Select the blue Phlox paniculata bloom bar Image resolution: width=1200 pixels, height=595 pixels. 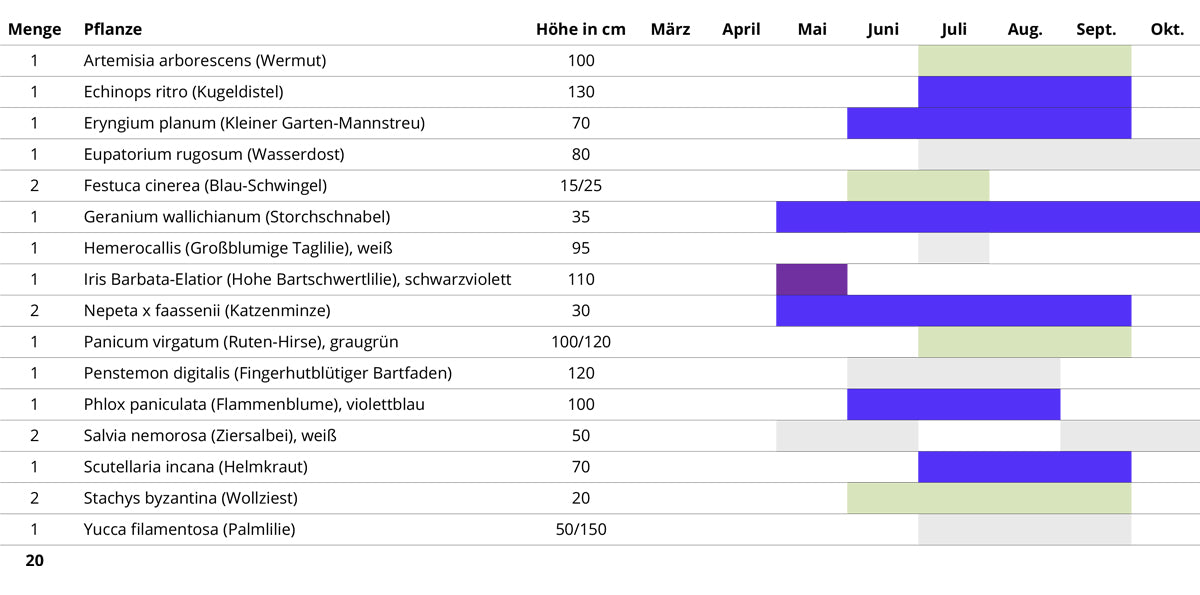[x=953, y=405]
